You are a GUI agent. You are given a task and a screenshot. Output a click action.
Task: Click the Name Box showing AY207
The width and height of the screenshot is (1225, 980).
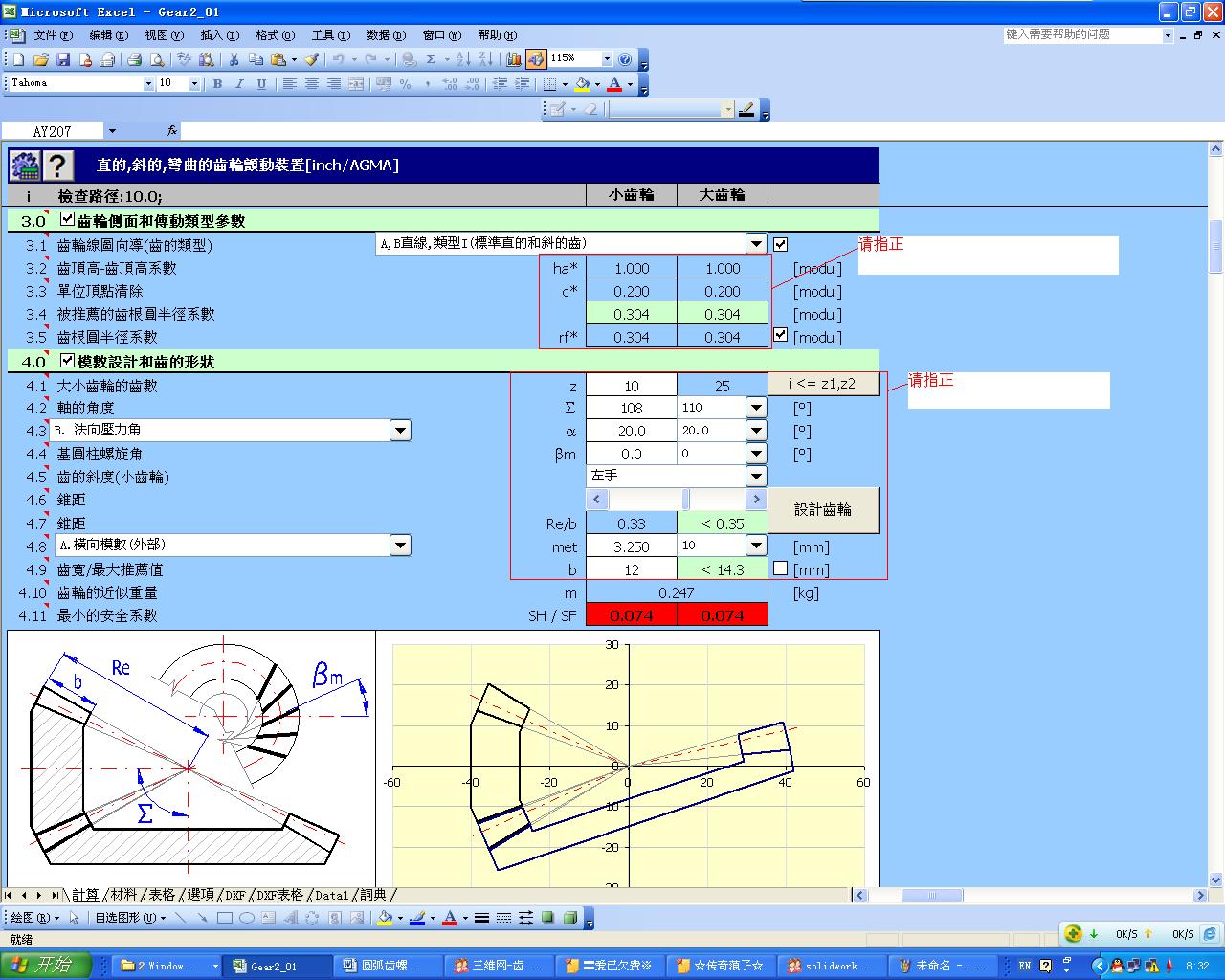click(53, 131)
